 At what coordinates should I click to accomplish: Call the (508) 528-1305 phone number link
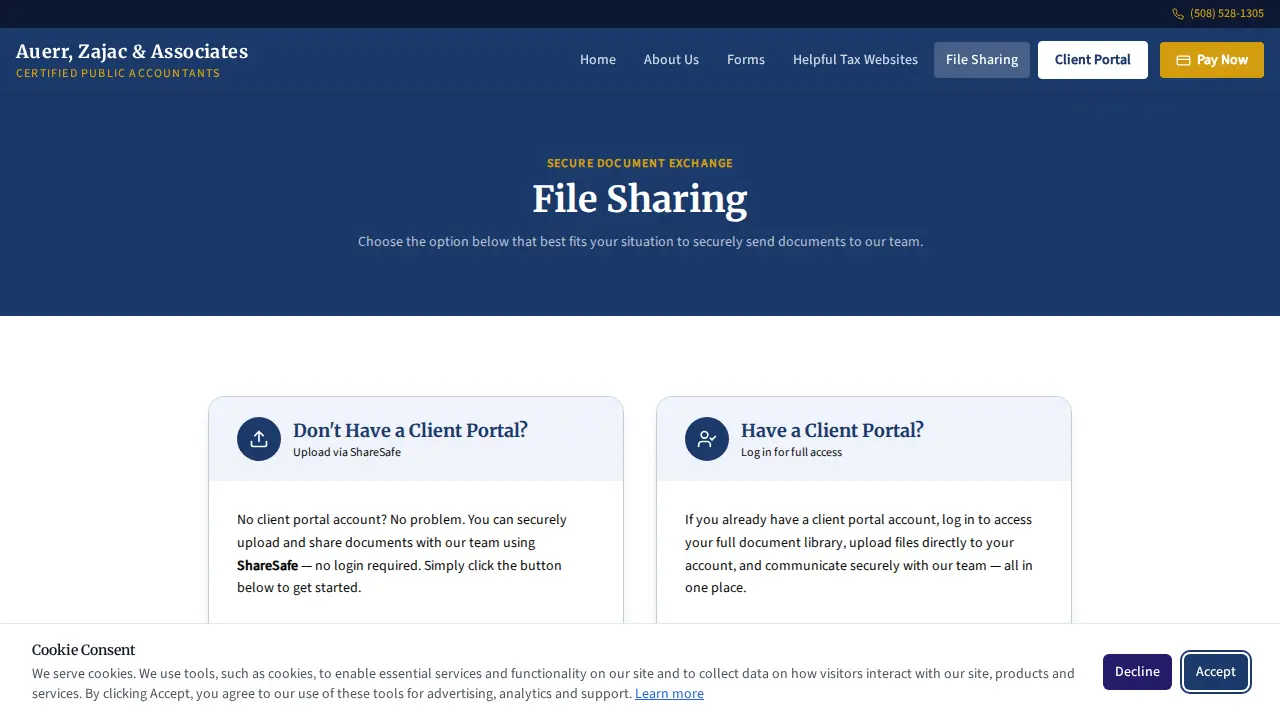[1218, 14]
